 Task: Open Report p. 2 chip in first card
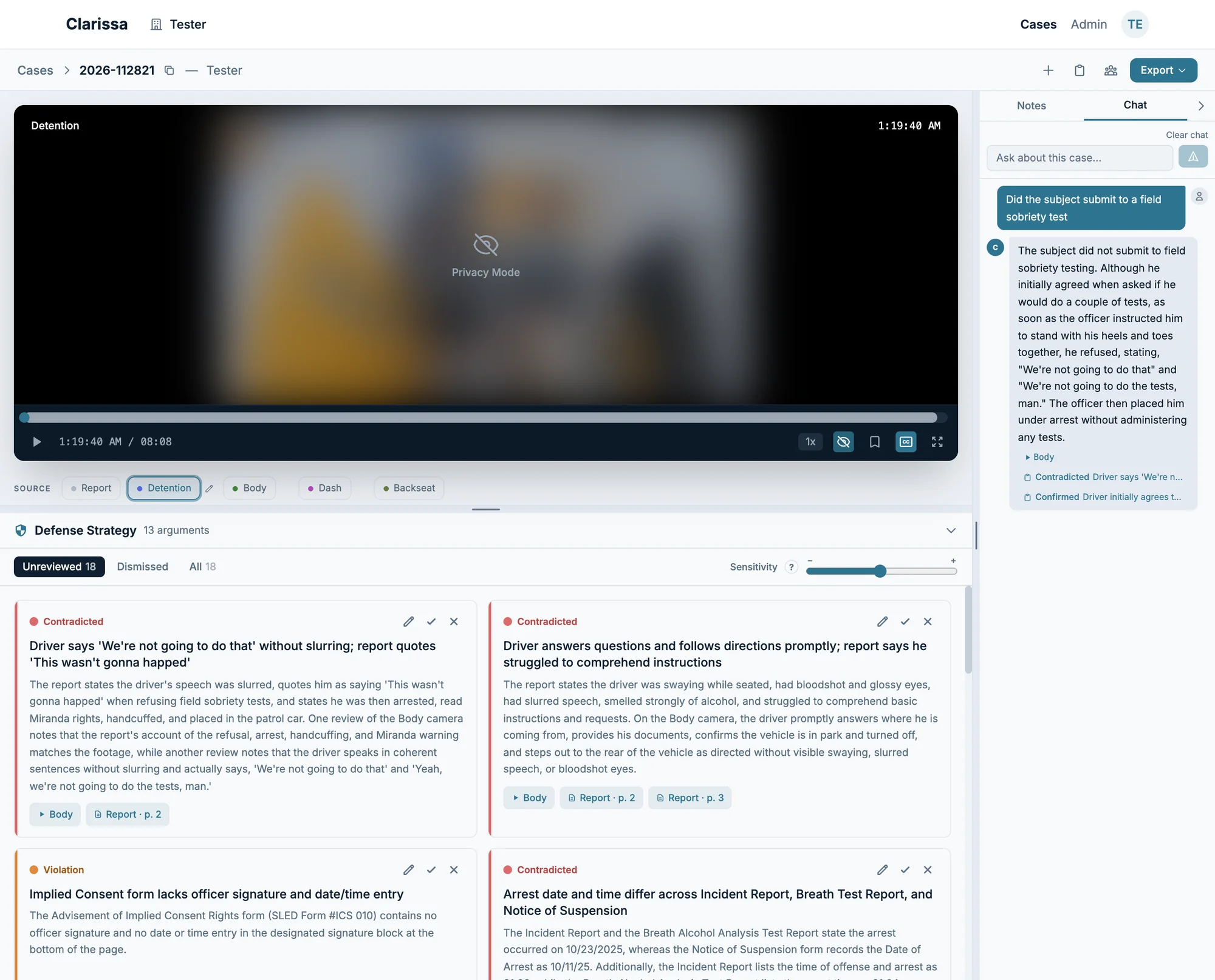coord(128,814)
